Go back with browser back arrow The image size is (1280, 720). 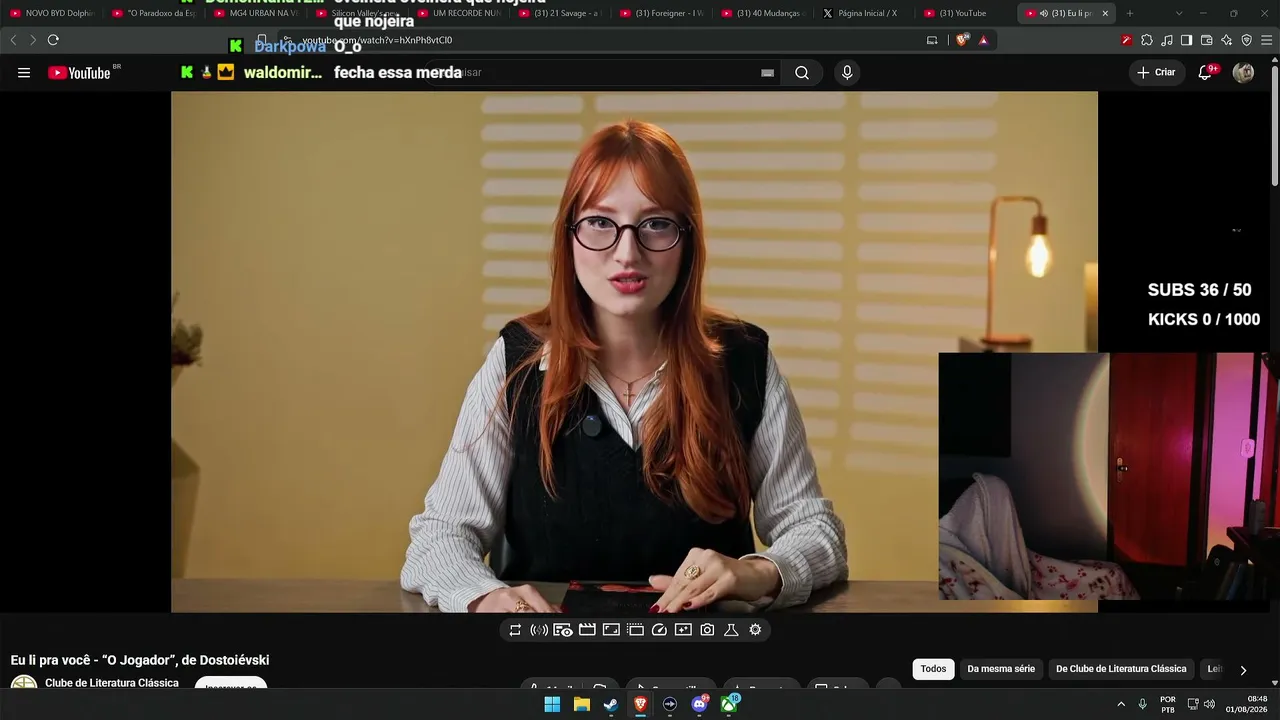[x=13, y=40]
